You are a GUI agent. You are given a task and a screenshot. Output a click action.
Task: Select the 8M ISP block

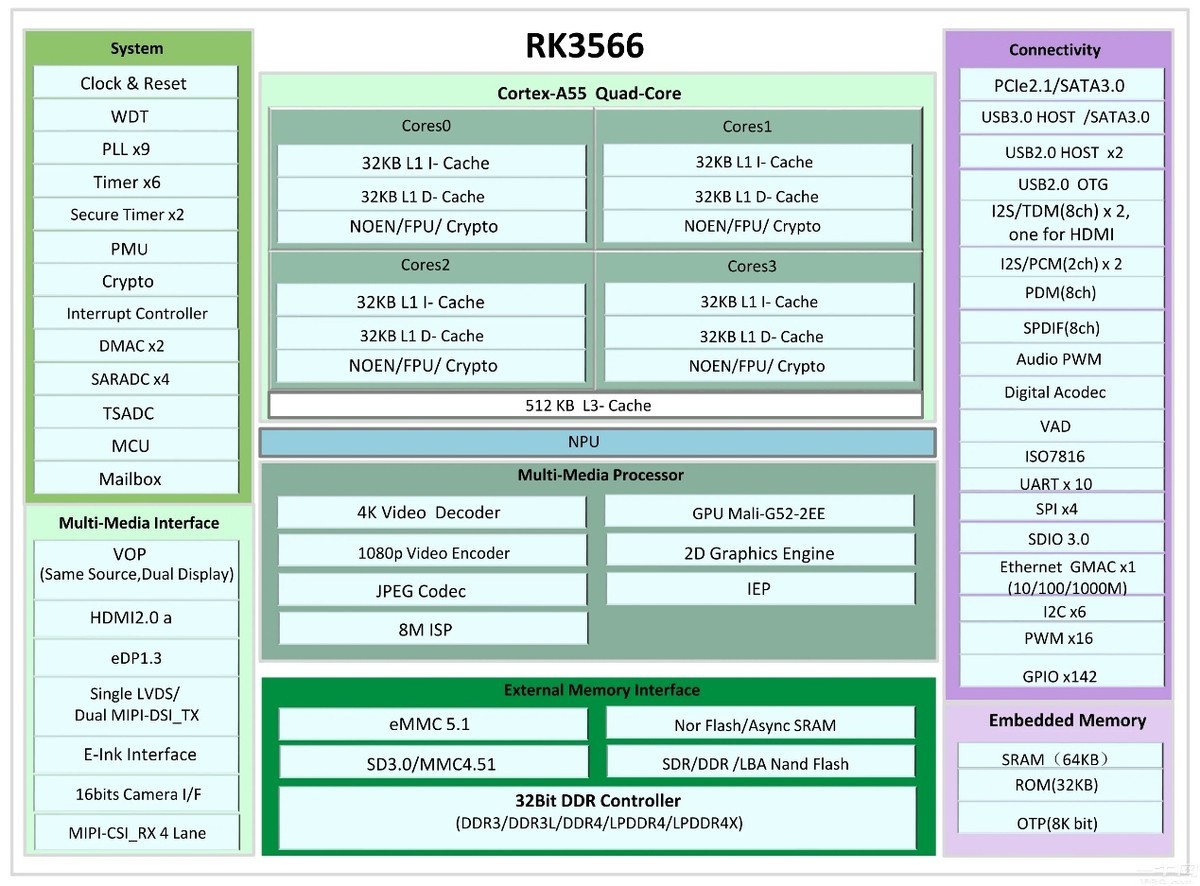tap(431, 629)
